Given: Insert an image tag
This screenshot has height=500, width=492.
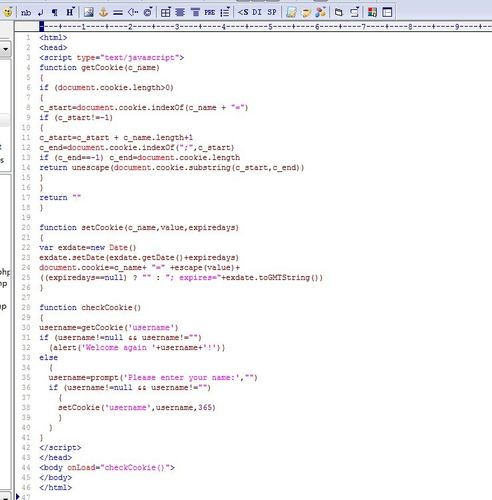Looking at the screenshot, I should [x=88, y=12].
